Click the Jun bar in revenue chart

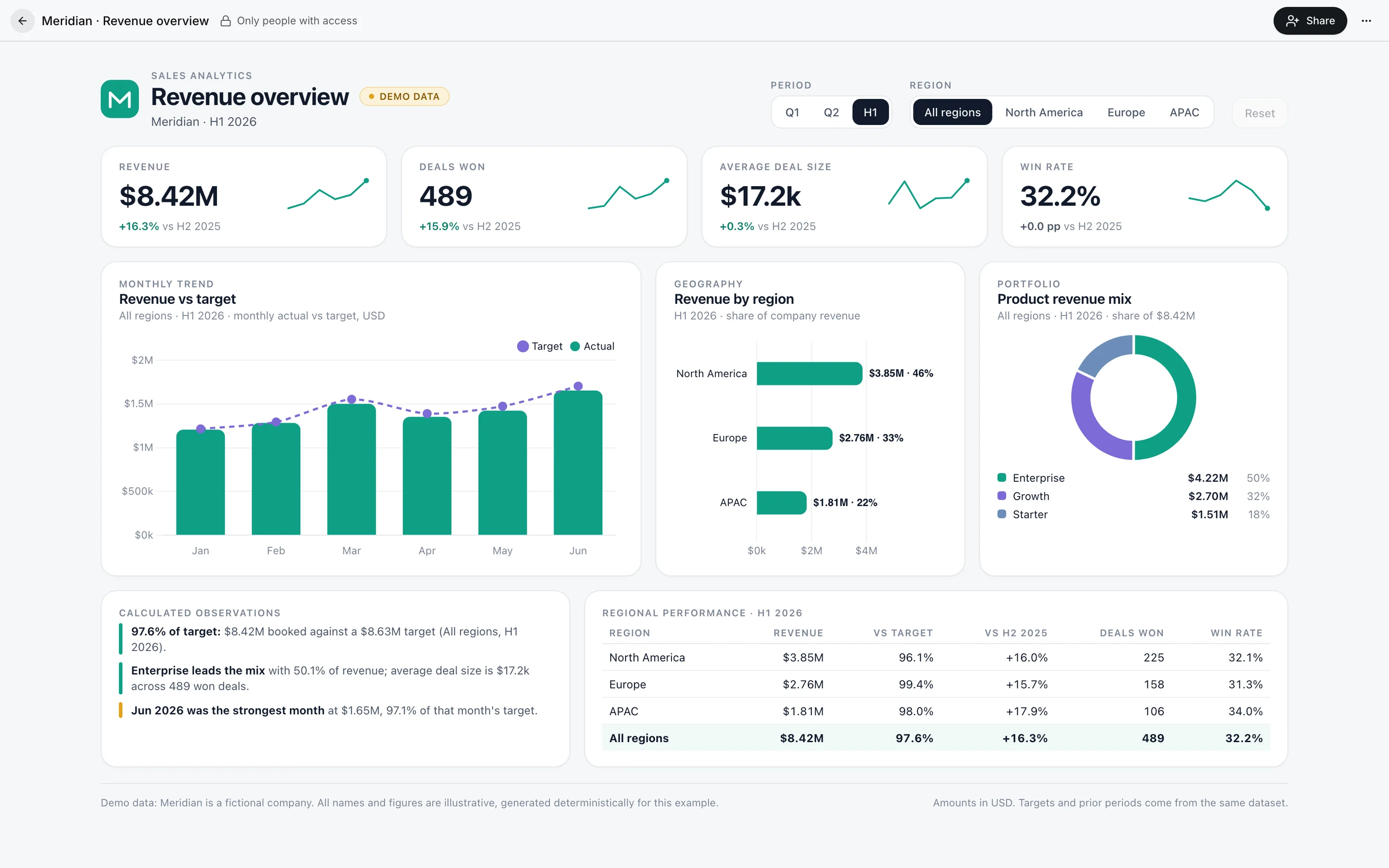[577, 463]
